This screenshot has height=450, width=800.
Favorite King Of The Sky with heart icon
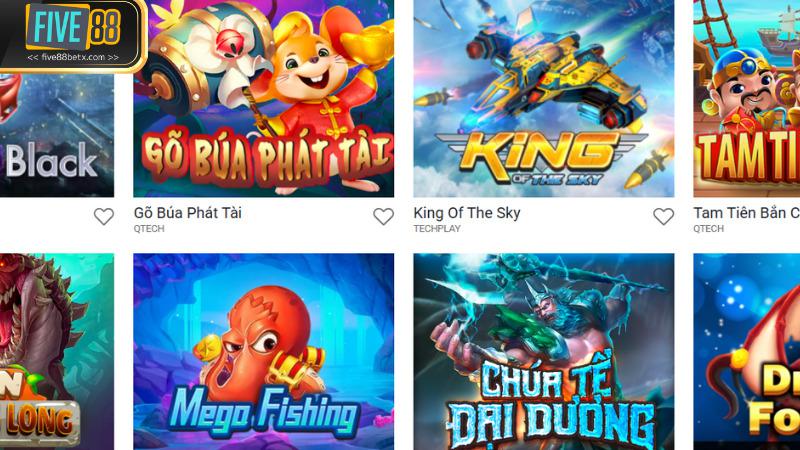pos(663,216)
